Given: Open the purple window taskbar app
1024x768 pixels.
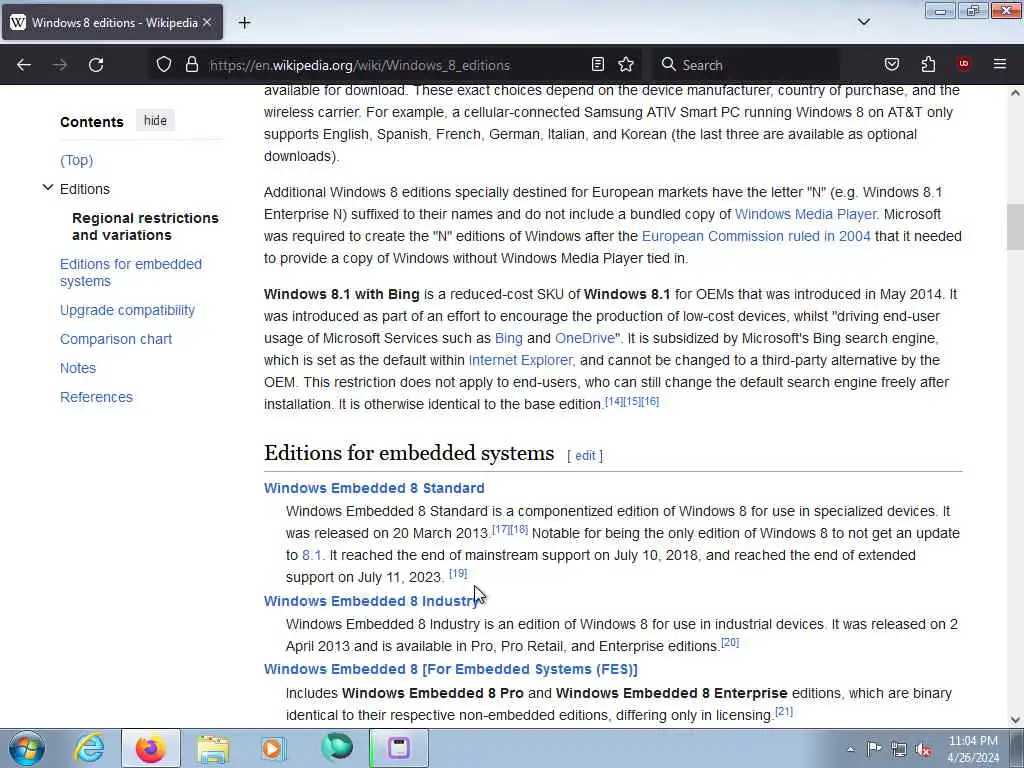Looking at the screenshot, I should click(399, 748).
